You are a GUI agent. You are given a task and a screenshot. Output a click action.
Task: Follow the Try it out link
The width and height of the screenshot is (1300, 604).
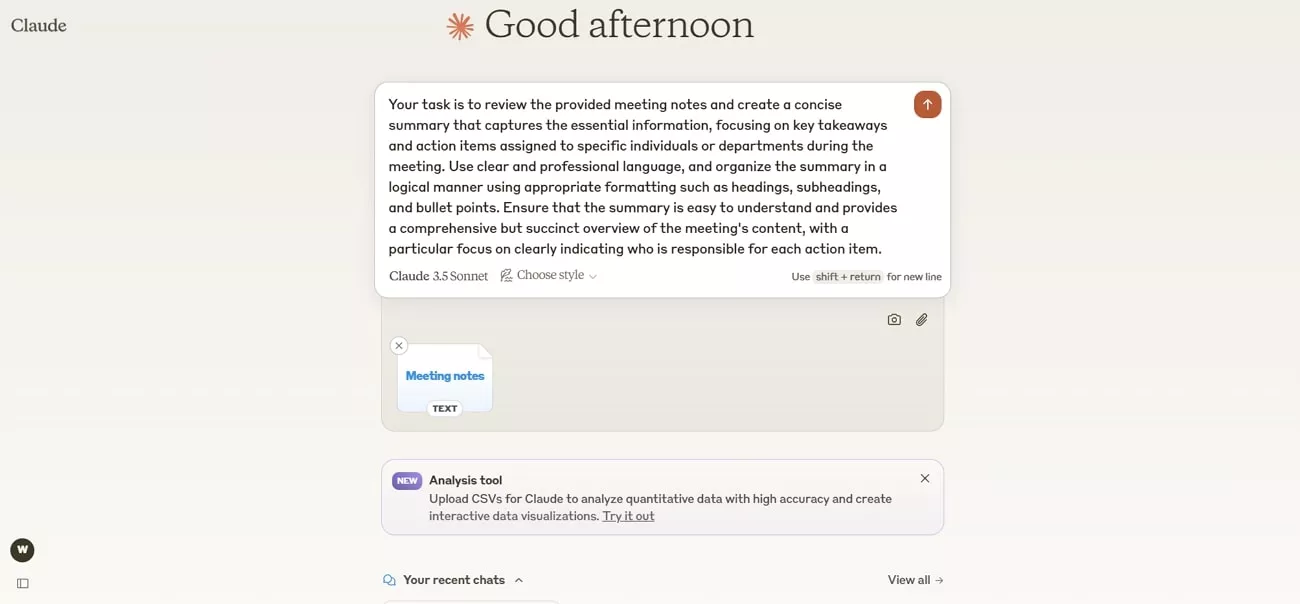628,516
